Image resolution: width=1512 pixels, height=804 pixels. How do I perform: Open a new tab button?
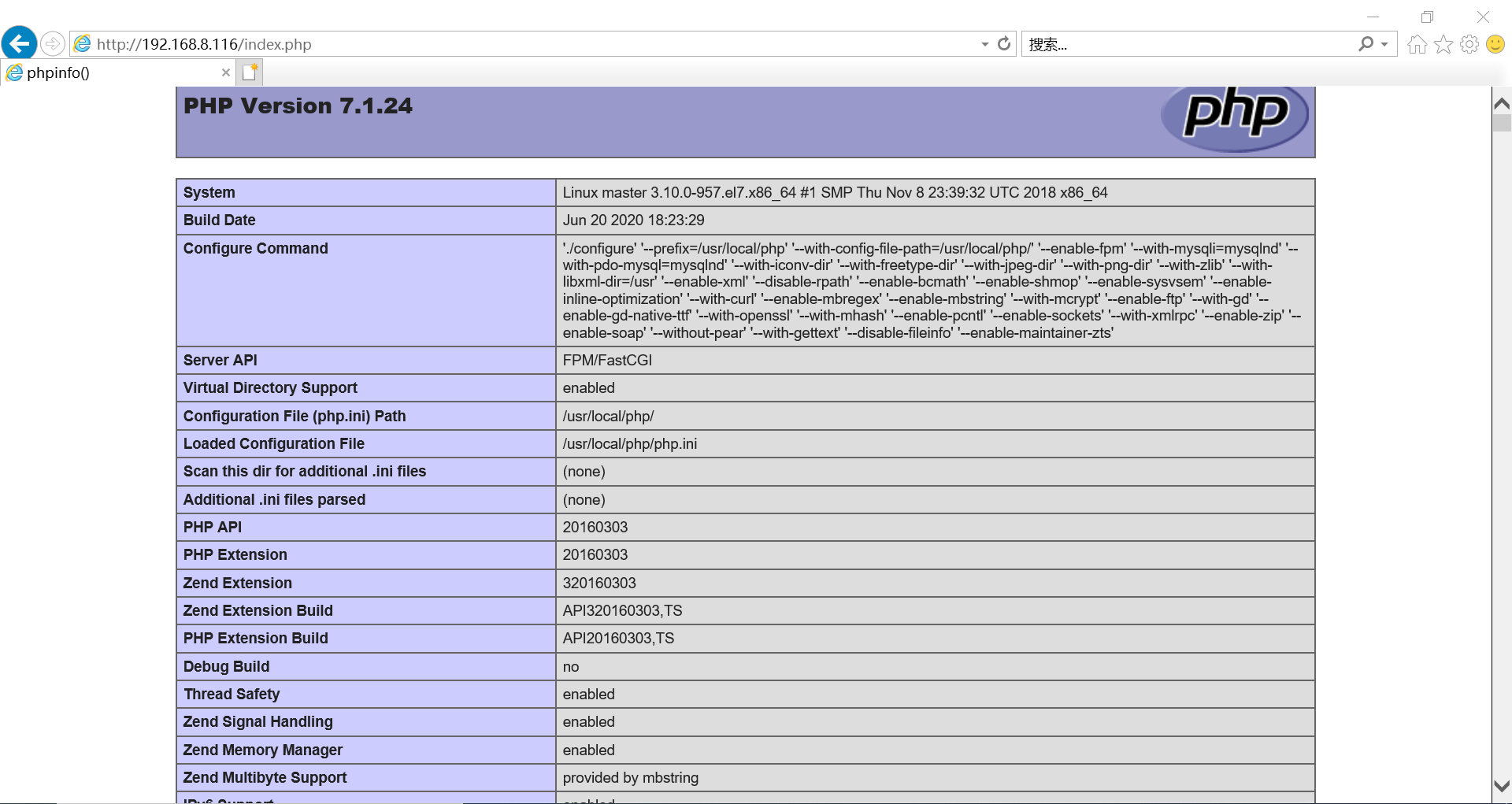pos(250,72)
